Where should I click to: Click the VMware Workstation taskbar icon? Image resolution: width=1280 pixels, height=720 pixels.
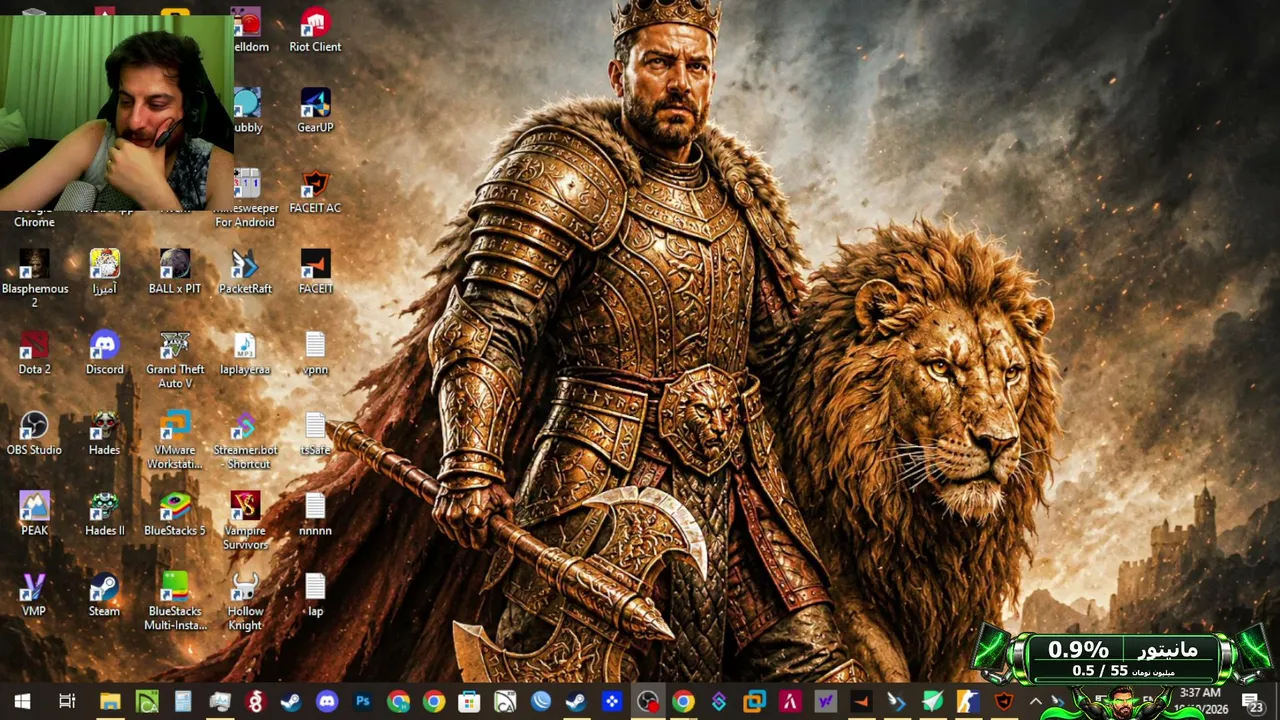755,702
